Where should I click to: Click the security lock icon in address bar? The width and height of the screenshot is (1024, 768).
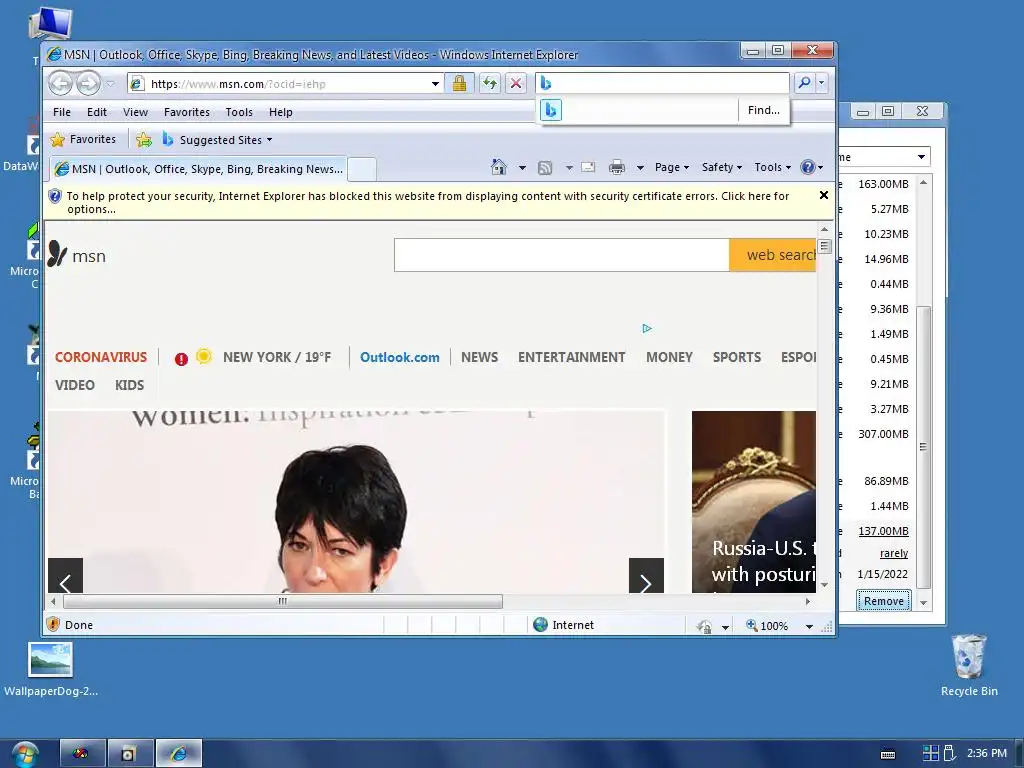[460, 83]
